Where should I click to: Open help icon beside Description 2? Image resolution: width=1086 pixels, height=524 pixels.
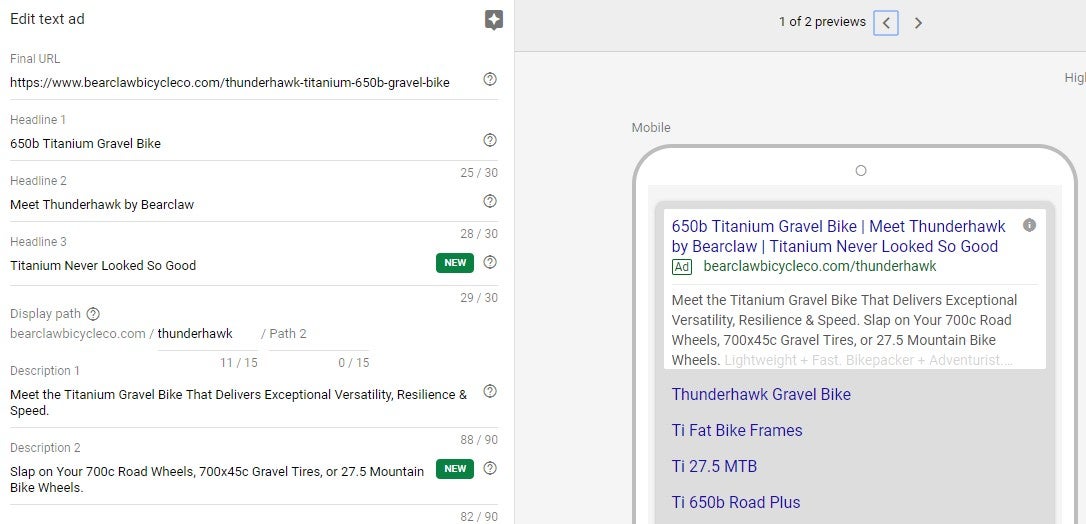point(490,469)
